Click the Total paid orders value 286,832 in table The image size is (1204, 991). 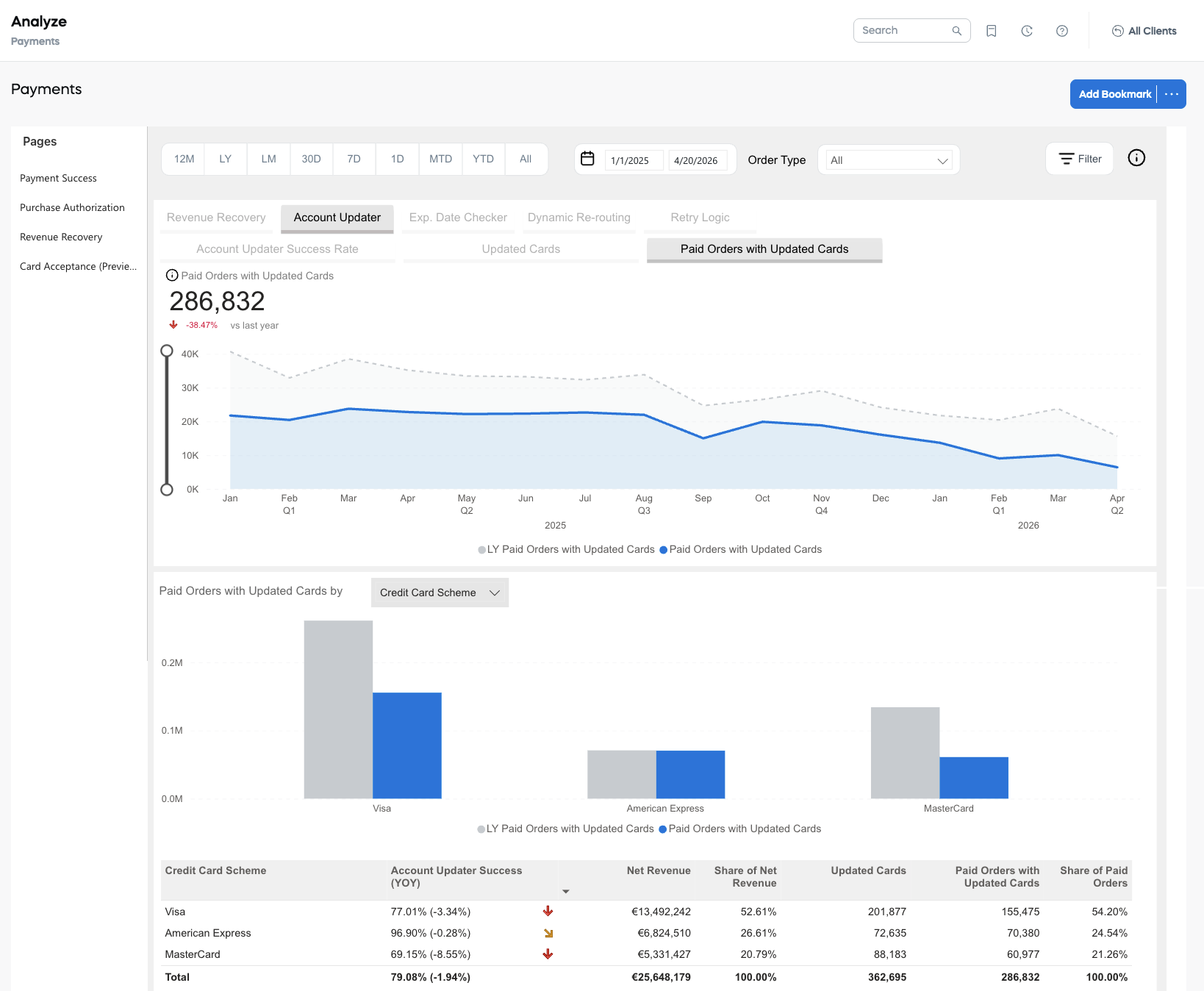click(x=1020, y=977)
